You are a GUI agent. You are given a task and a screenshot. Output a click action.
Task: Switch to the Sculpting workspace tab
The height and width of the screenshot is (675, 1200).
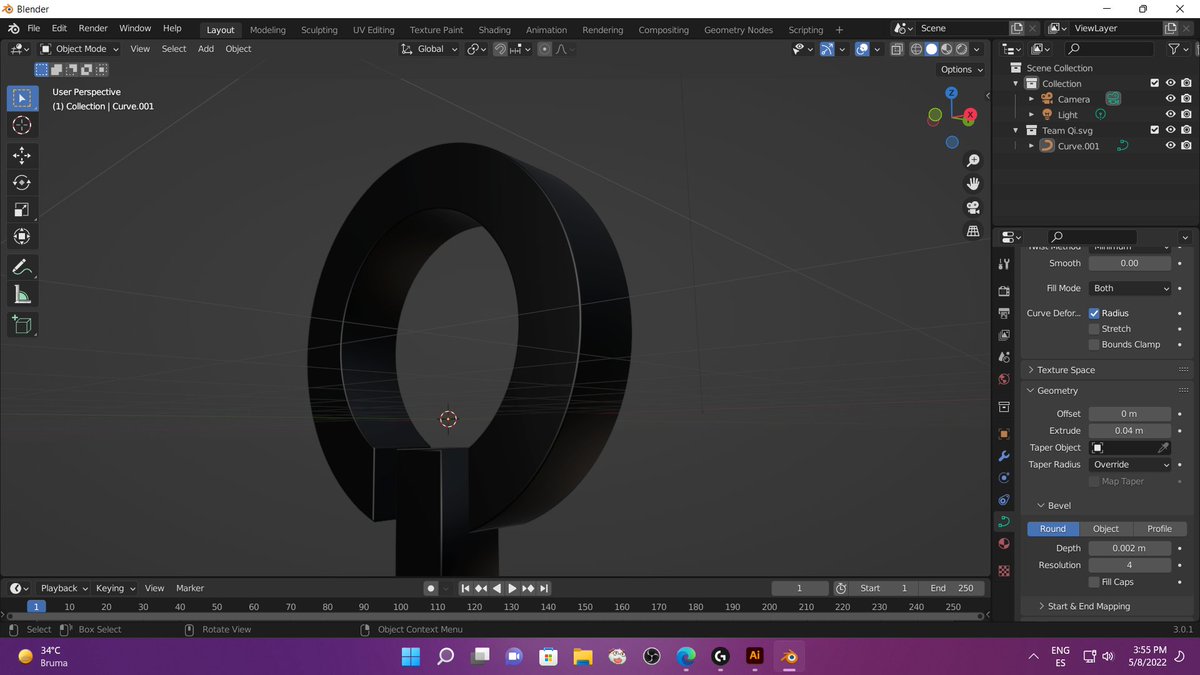pyautogui.click(x=320, y=30)
